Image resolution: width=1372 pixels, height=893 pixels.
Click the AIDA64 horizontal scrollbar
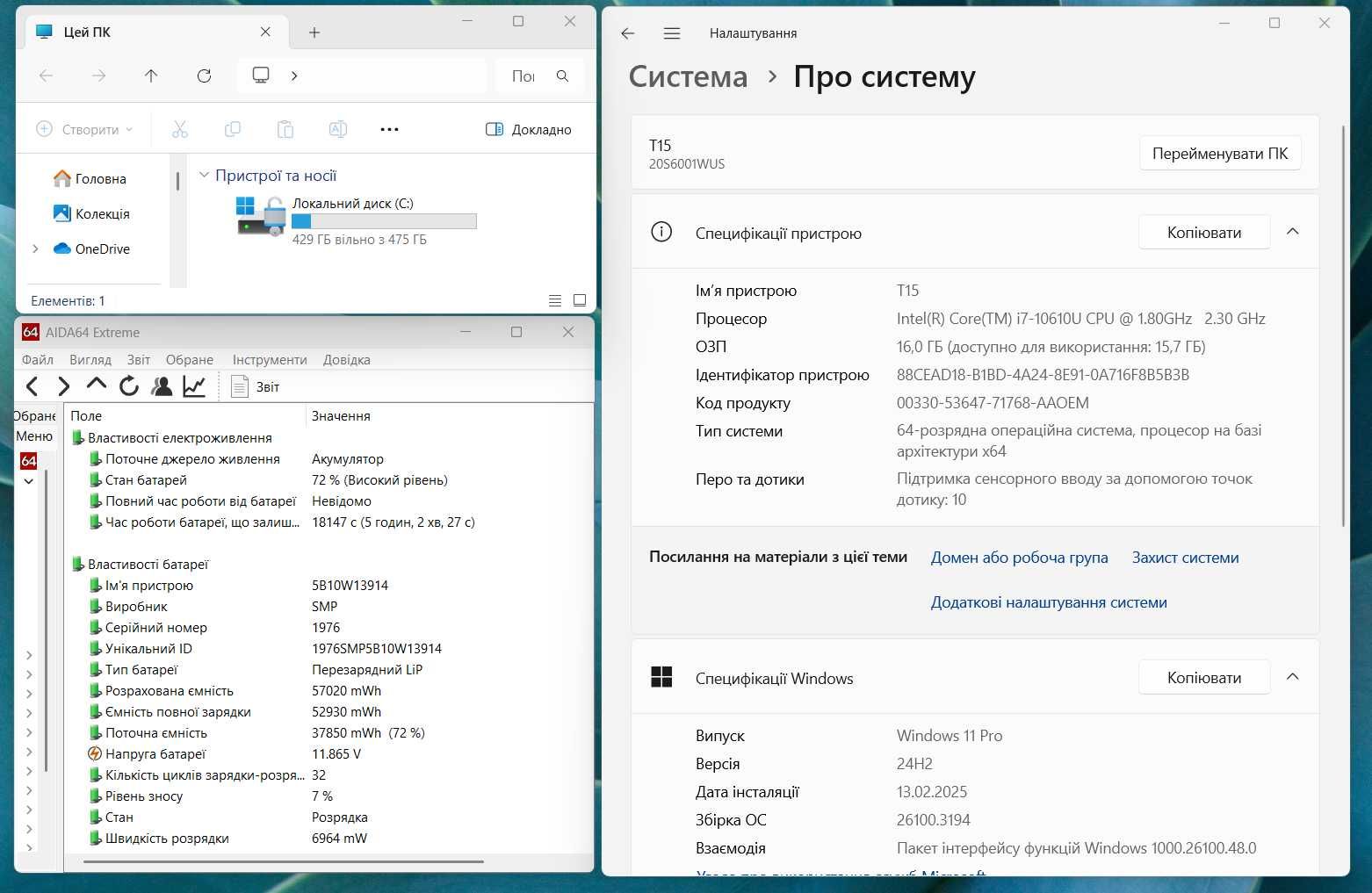[x=284, y=862]
